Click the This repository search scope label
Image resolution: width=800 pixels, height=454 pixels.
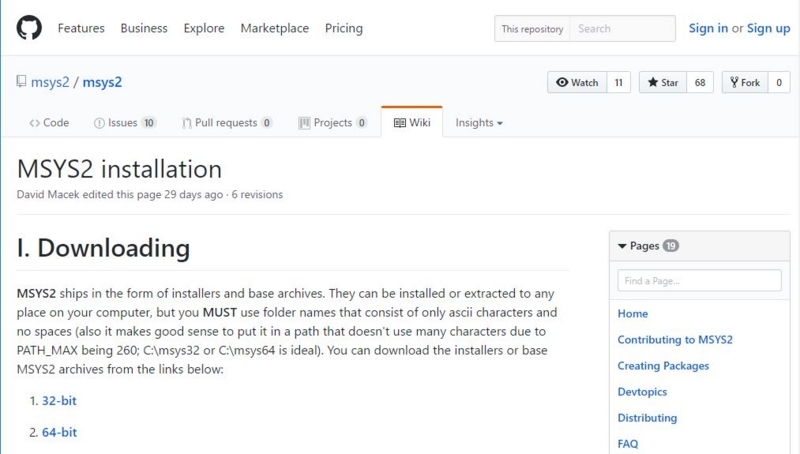532,29
